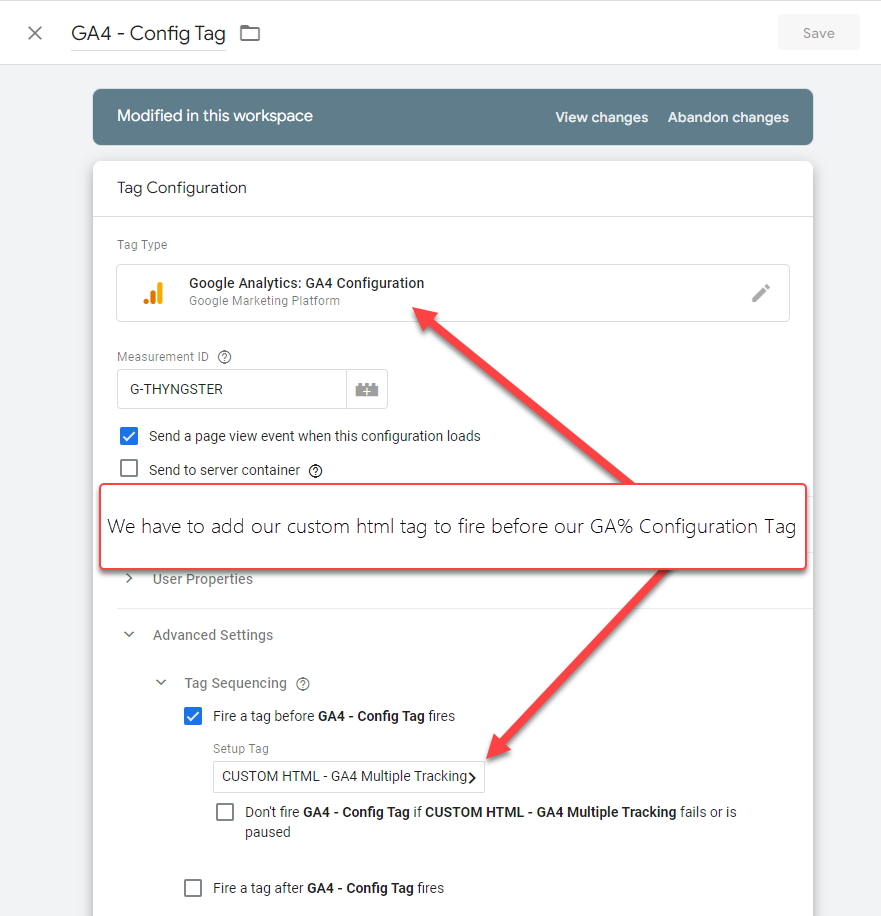Viewport: 881px width, 916px height.
Task: Click the folder icon beside tag name
Action: [x=250, y=33]
